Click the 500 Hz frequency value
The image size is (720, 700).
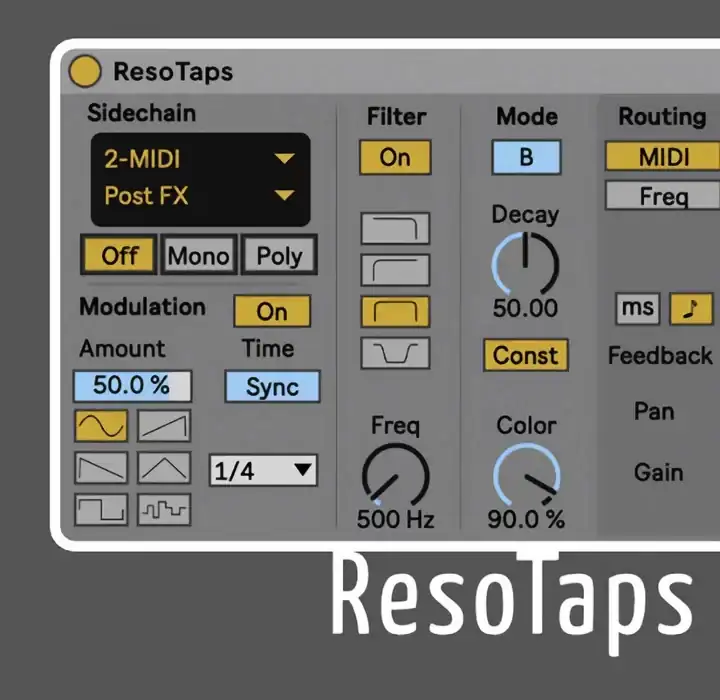395,519
